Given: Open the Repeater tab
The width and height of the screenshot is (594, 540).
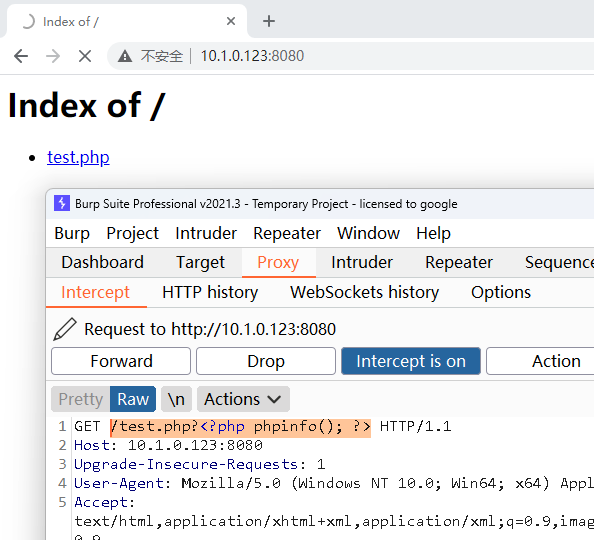Looking at the screenshot, I should coord(459,262).
